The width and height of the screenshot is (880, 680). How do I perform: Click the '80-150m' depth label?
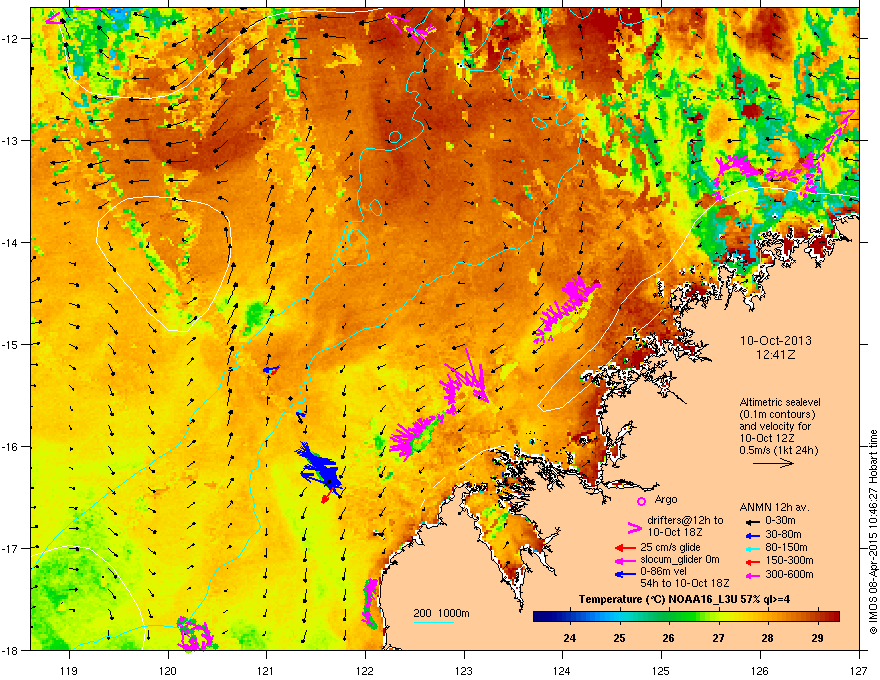(x=786, y=548)
